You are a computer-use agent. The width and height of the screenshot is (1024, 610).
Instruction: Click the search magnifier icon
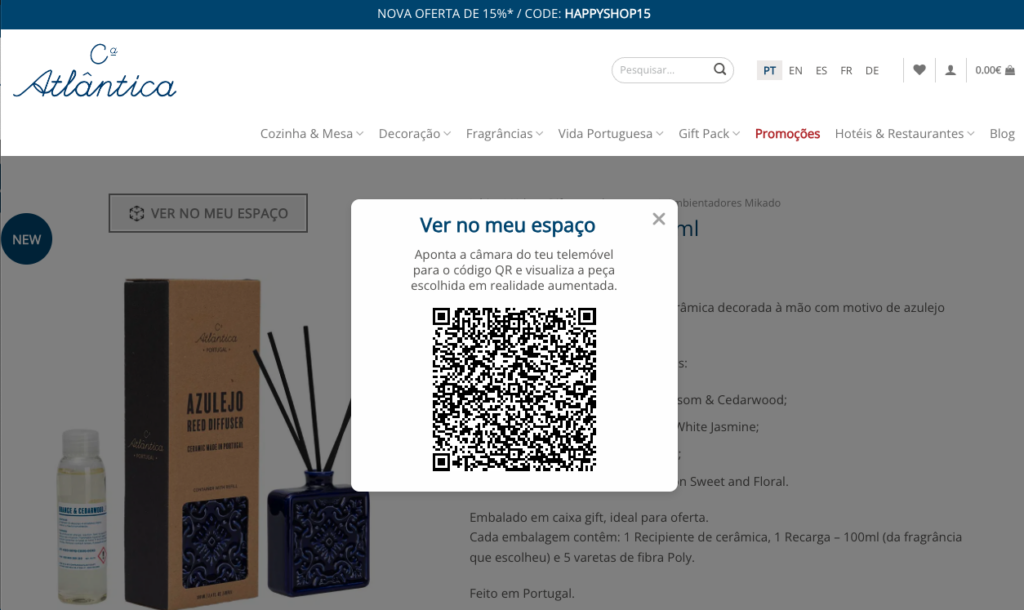point(719,70)
